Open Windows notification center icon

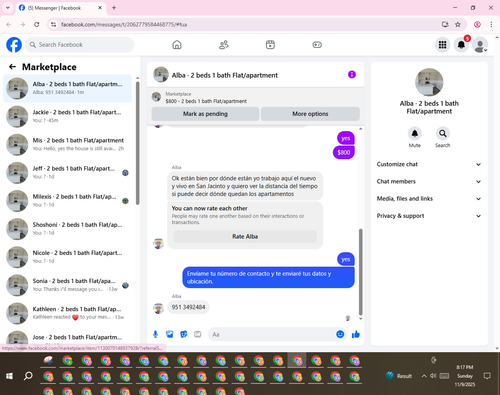click(487, 376)
